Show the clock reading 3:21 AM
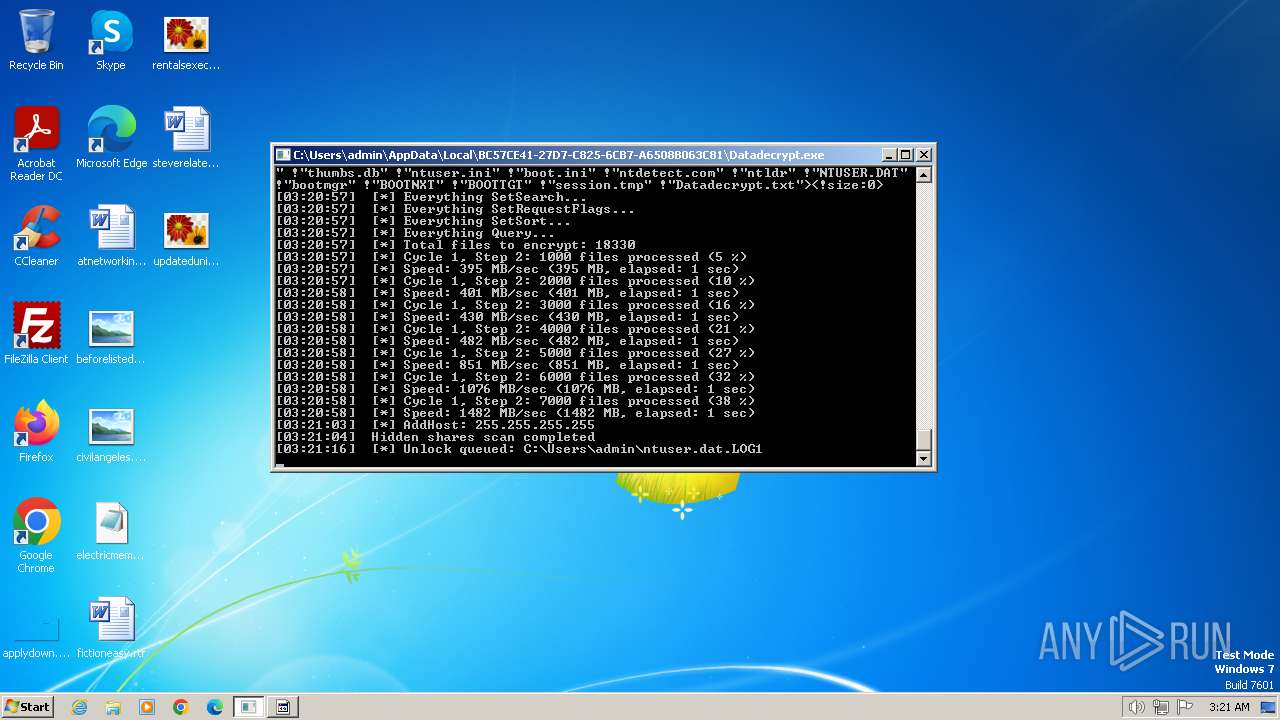The image size is (1280, 720). click(1229, 707)
